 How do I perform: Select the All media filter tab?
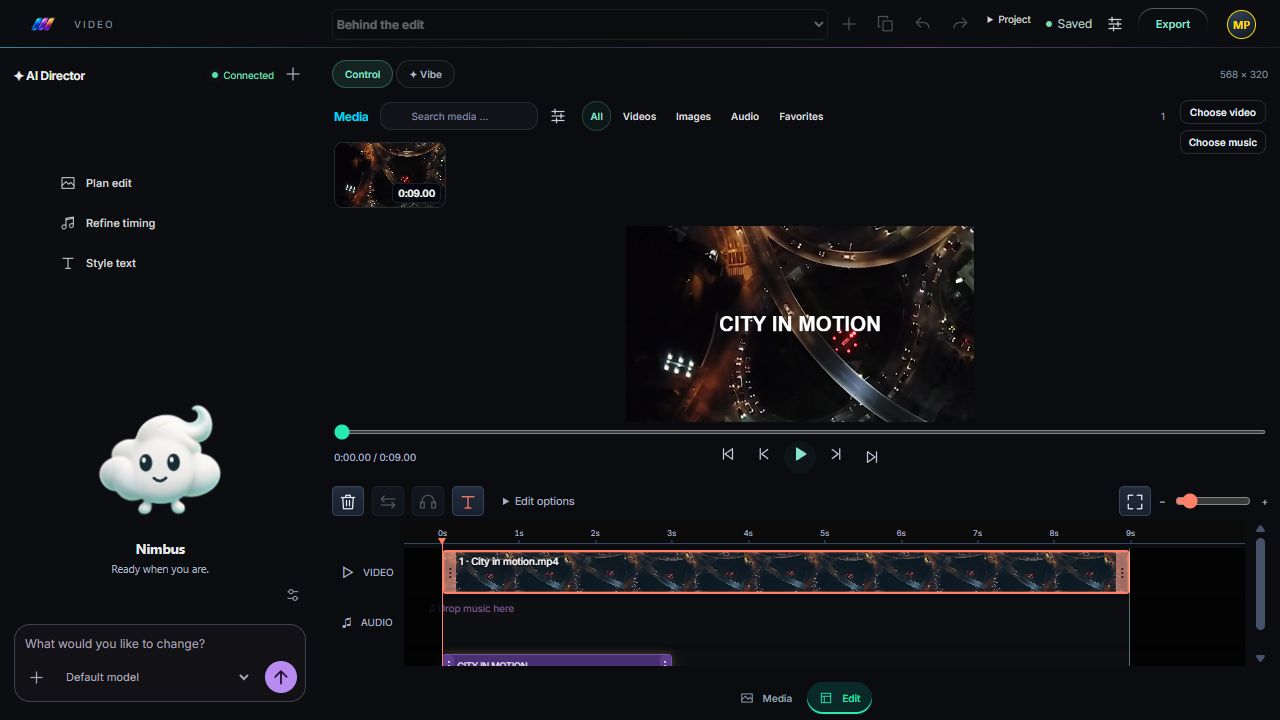coord(596,116)
